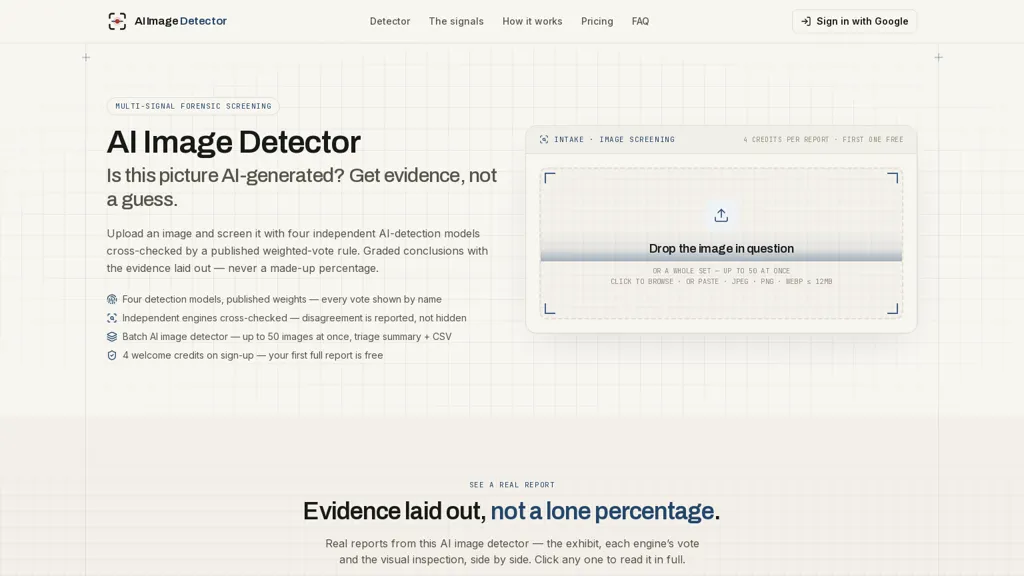
Task: View the Pricing page
Action: pyautogui.click(x=597, y=21)
